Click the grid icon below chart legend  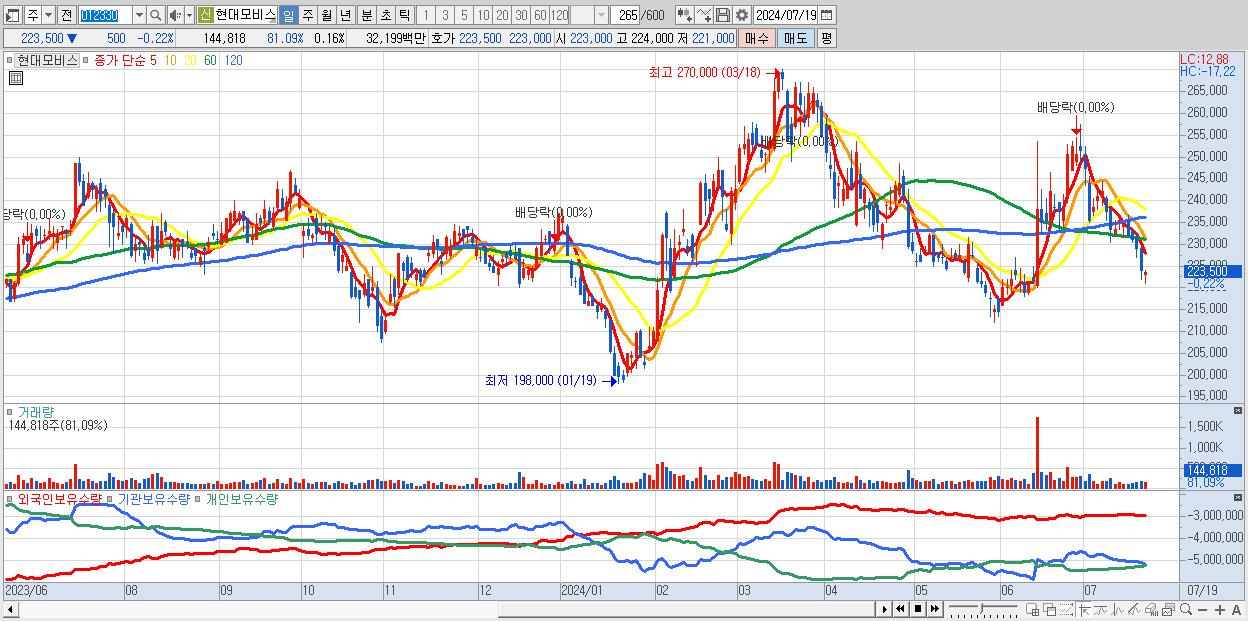(15, 78)
